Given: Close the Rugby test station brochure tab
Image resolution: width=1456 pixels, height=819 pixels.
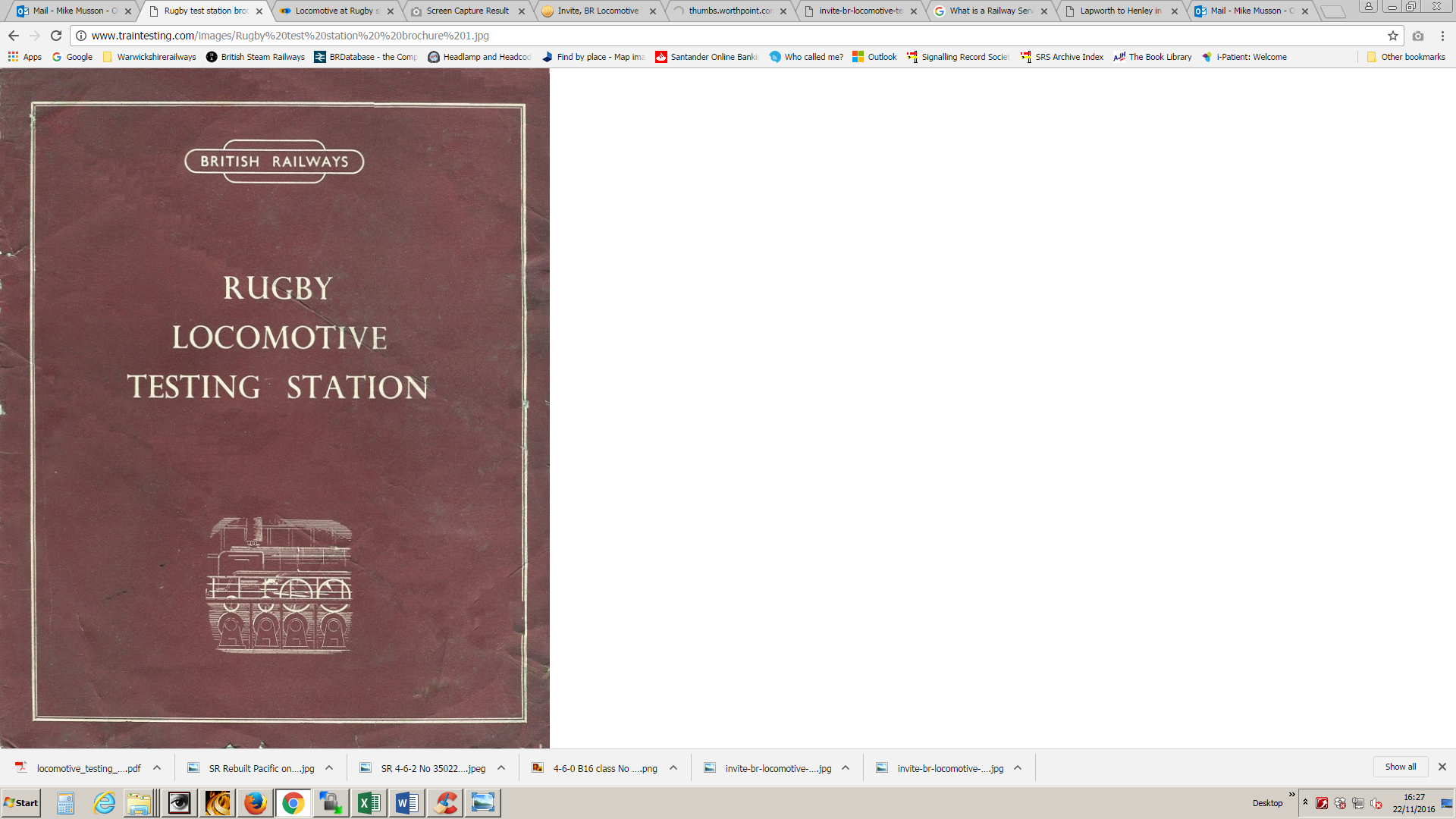Looking at the screenshot, I should pyautogui.click(x=259, y=11).
